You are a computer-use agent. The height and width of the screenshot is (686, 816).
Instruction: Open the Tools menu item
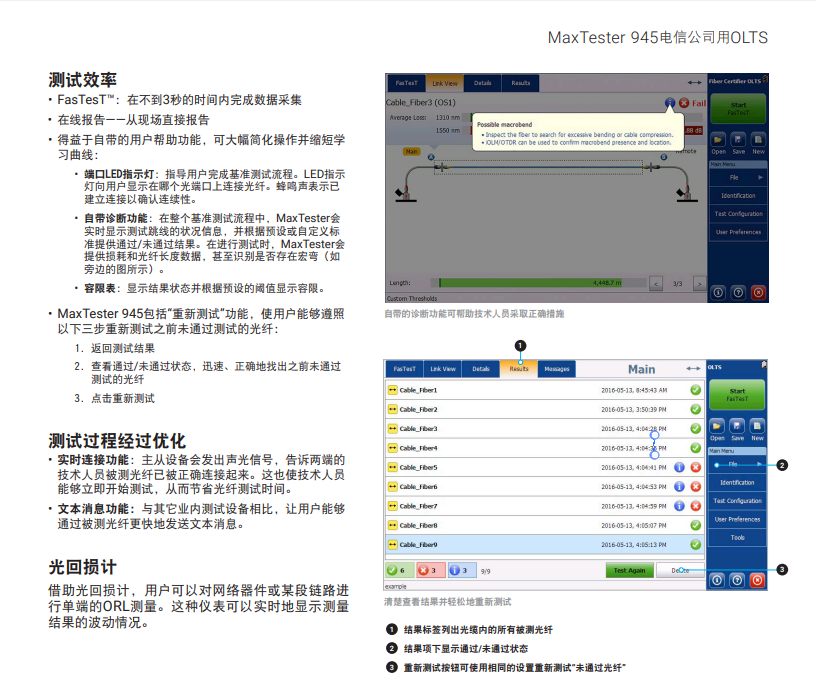click(737, 538)
